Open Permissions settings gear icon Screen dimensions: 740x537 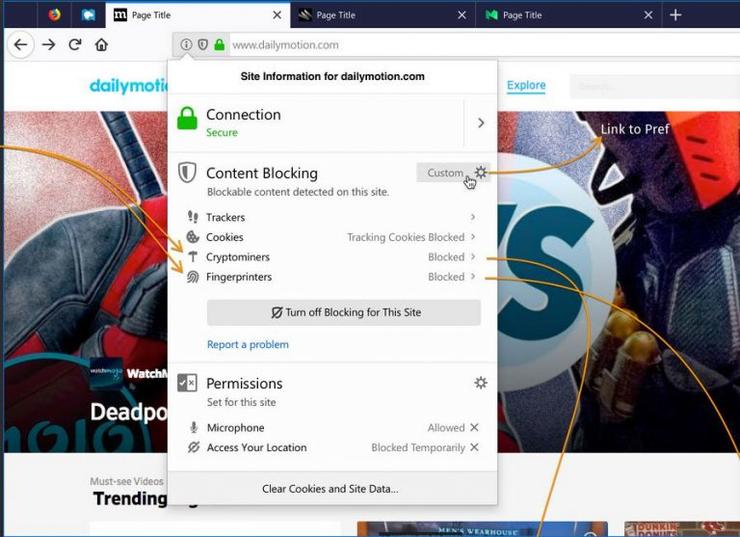[481, 383]
